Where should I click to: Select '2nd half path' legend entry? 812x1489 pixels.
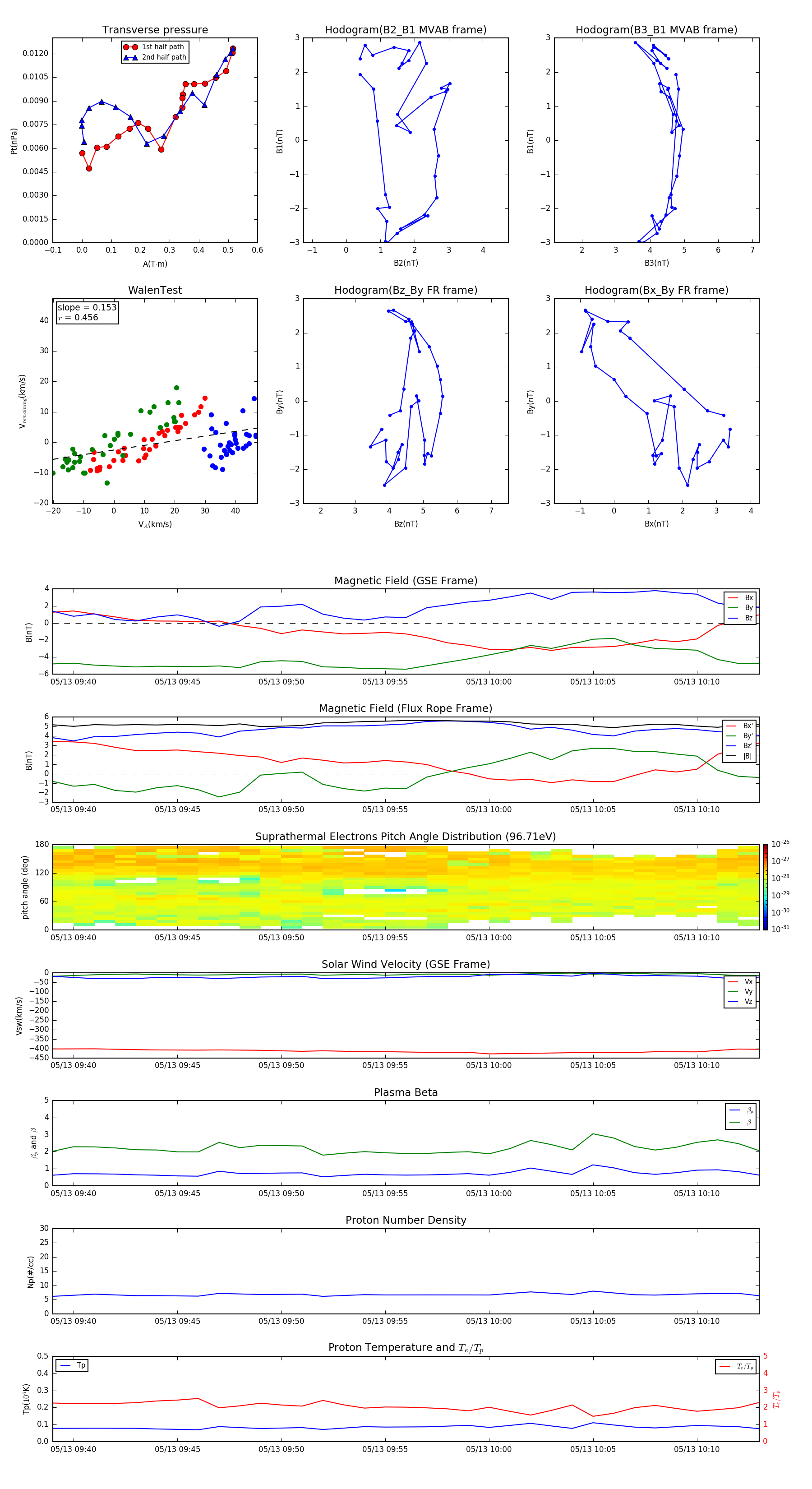154,57
